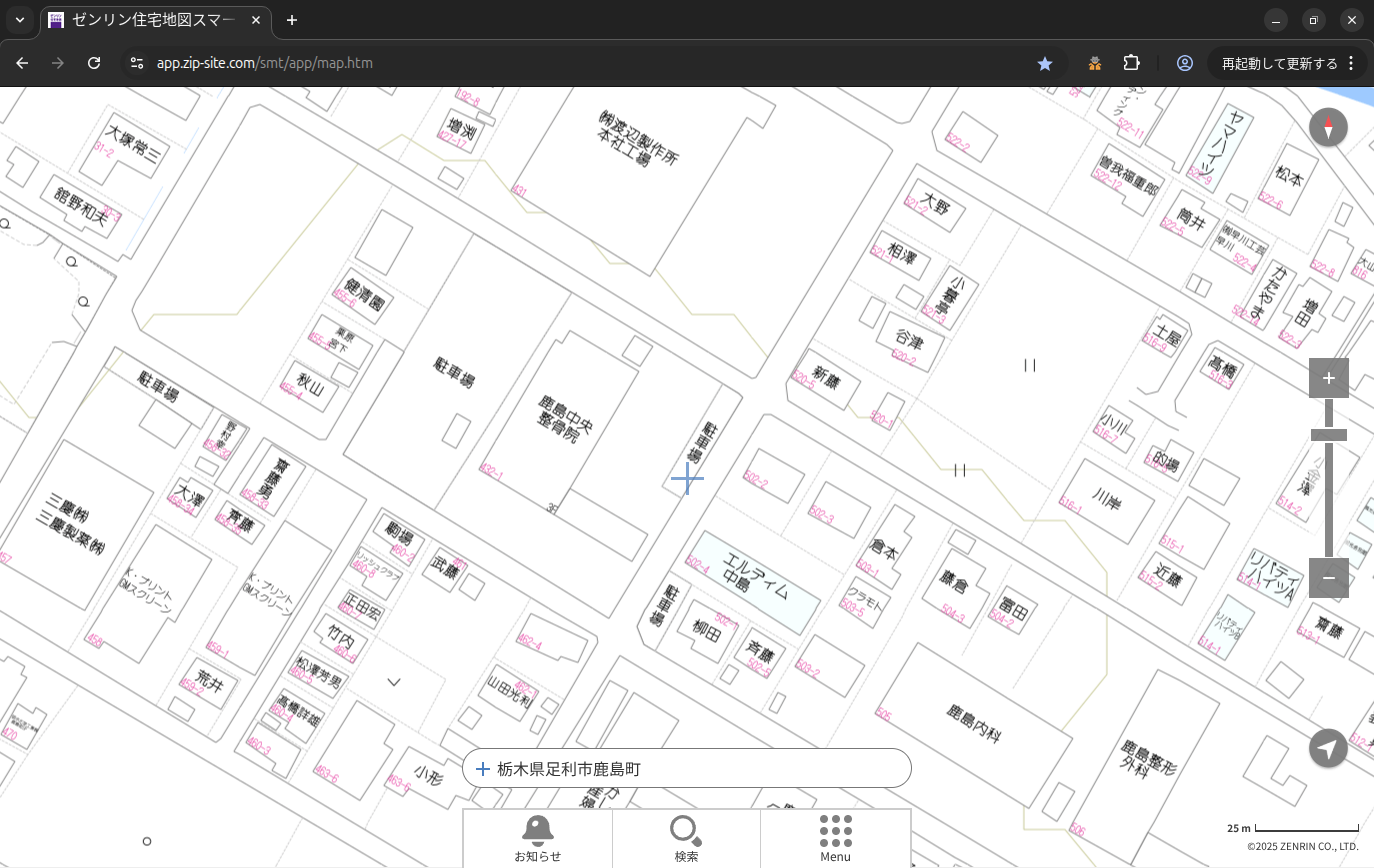1374x868 pixels.
Task: Click the 大野 house label
Action: [x=935, y=203]
